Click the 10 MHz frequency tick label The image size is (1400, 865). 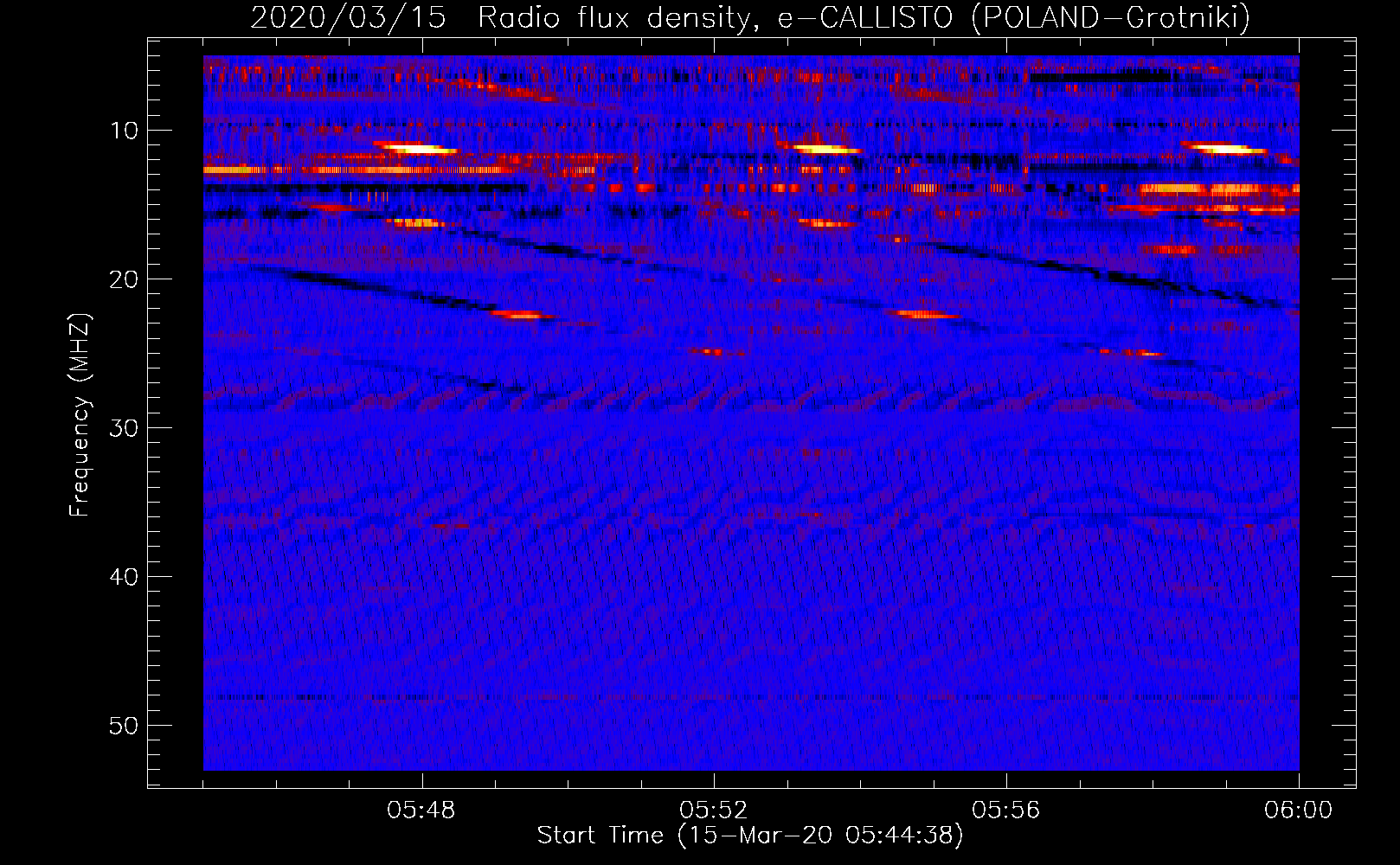[x=125, y=131]
